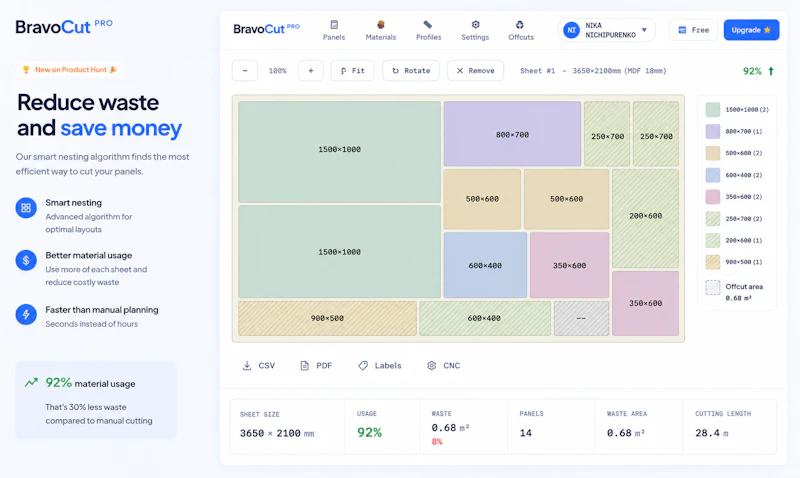The image size is (800, 478).
Task: Click the Fit button
Action: tap(353, 71)
